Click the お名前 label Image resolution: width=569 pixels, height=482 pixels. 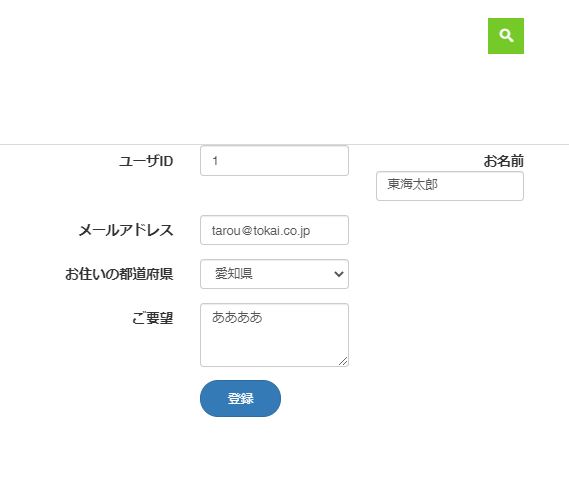(x=503, y=161)
